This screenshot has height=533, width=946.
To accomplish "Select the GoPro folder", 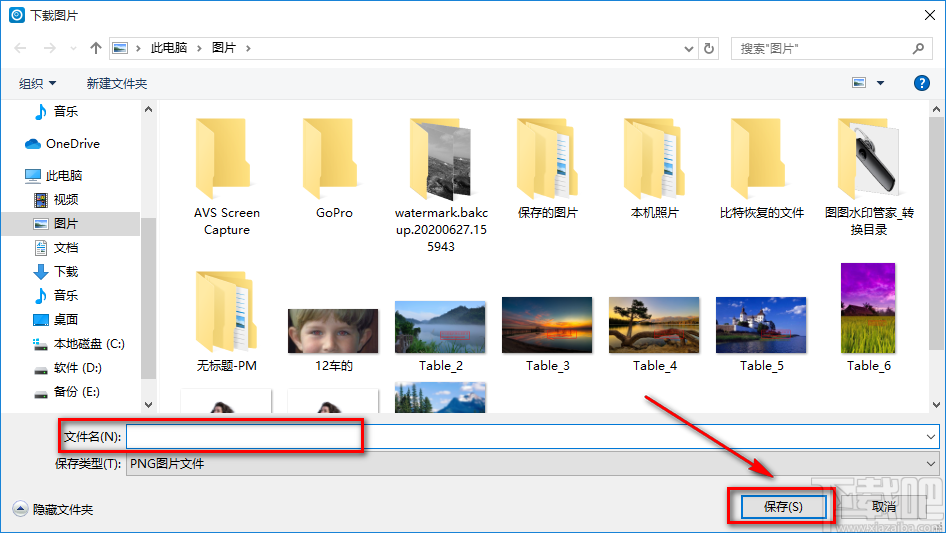I will 334,169.
